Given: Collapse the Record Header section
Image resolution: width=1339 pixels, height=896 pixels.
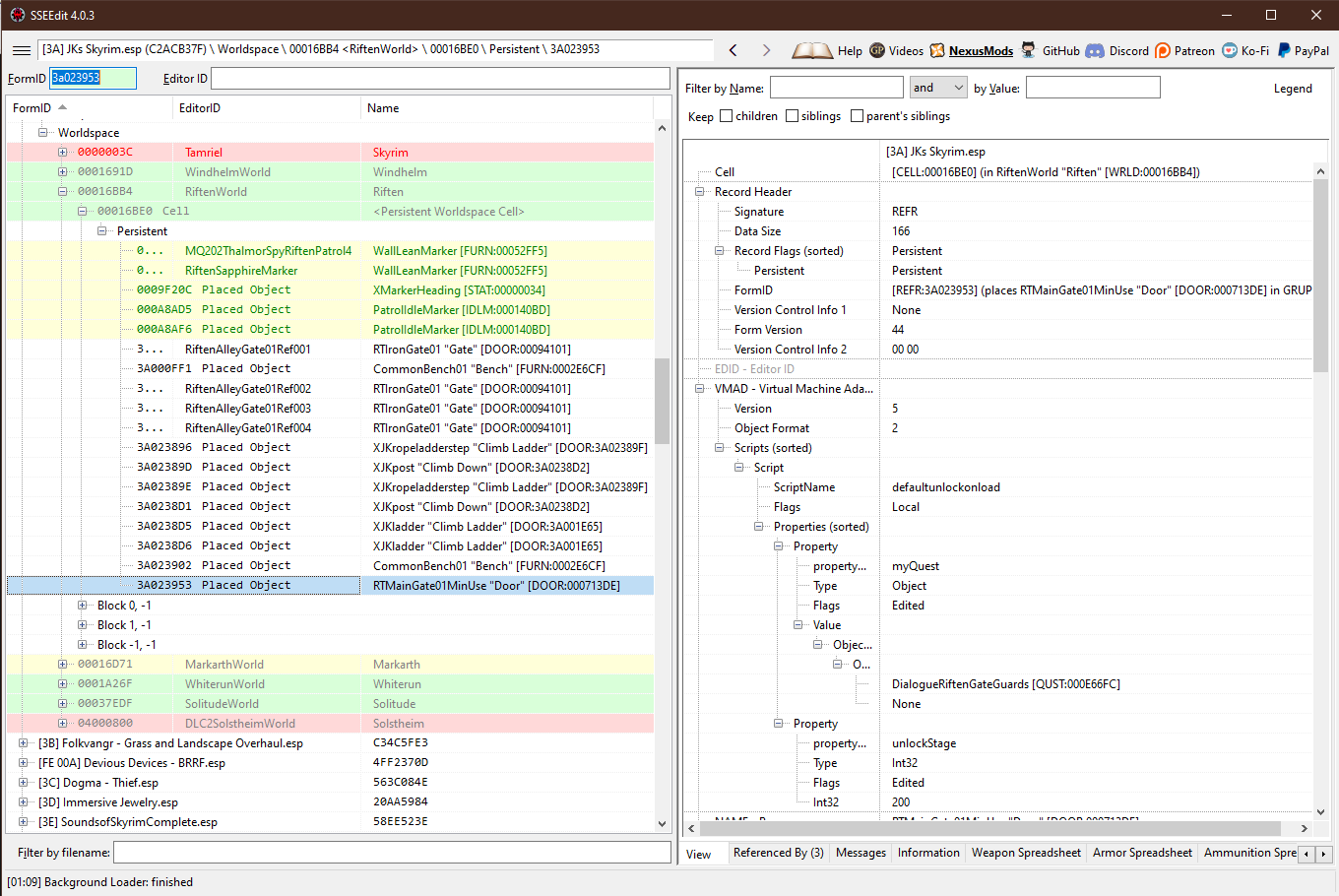Looking at the screenshot, I should (x=700, y=192).
